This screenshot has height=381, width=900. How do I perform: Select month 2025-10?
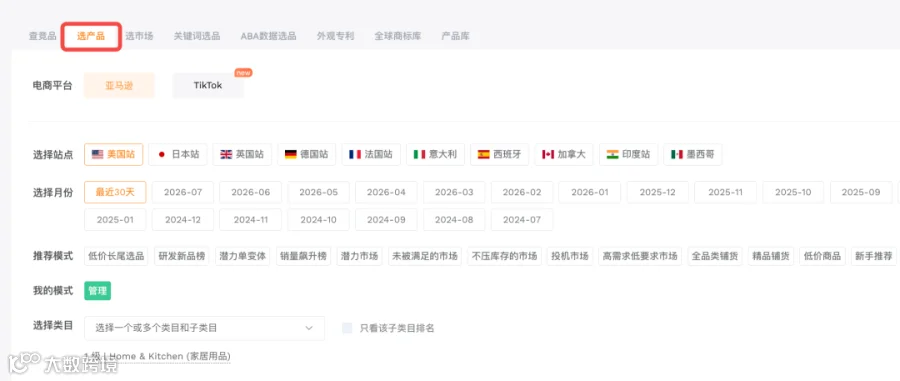793,192
